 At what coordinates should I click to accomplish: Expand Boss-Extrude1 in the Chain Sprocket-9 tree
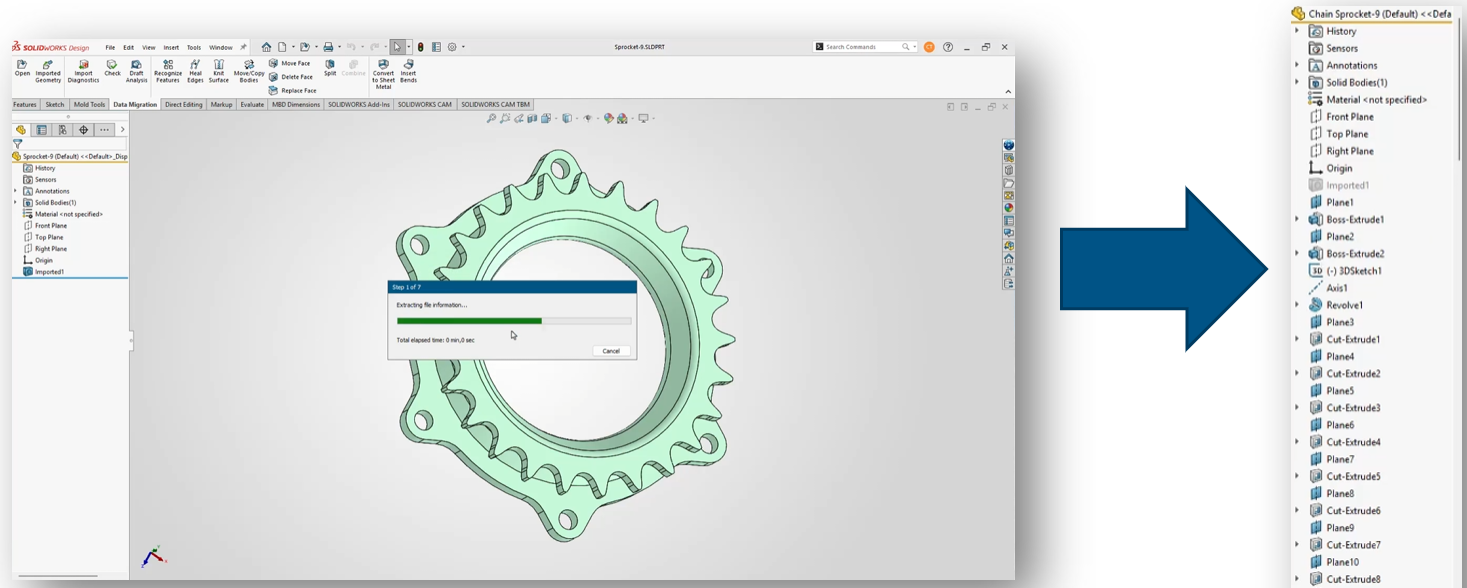1297,219
